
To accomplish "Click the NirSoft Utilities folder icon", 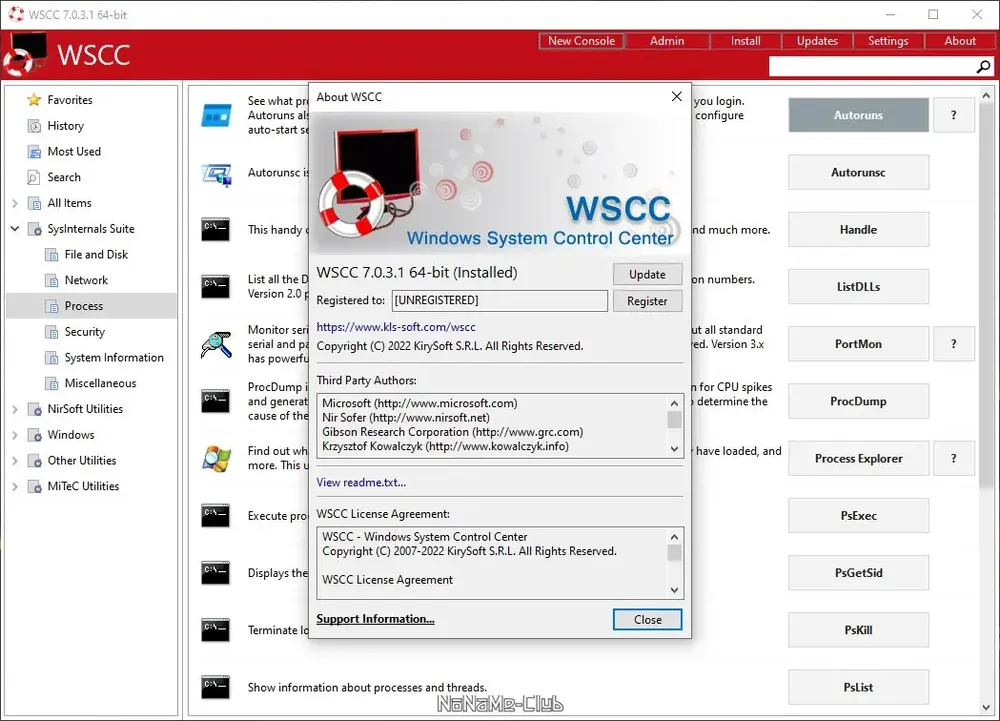I will 34,409.
